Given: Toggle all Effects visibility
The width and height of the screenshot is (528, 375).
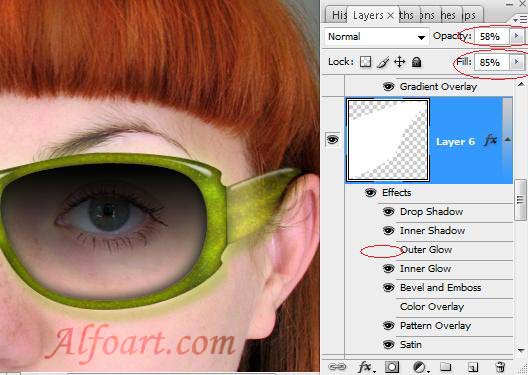Looking at the screenshot, I should (x=370, y=193).
